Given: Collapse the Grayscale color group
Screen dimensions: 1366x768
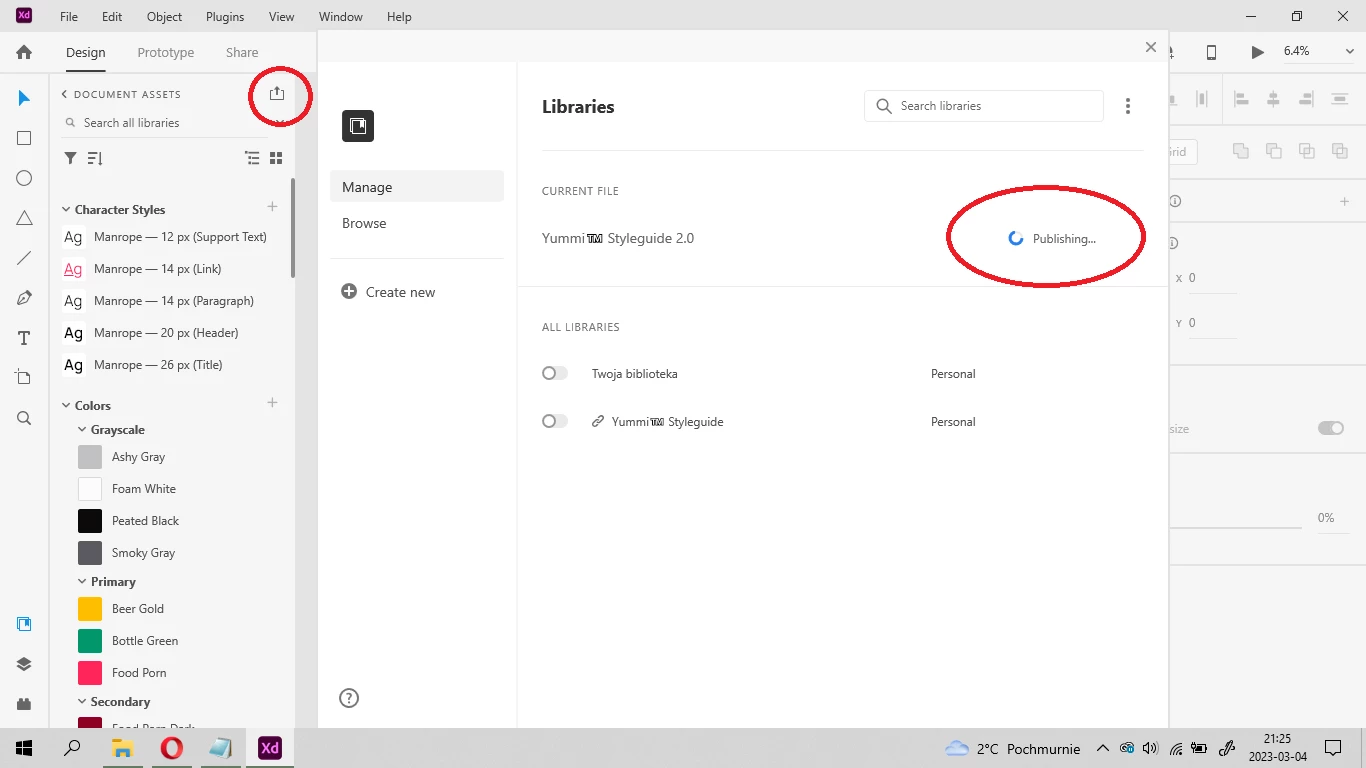Looking at the screenshot, I should pos(82,429).
